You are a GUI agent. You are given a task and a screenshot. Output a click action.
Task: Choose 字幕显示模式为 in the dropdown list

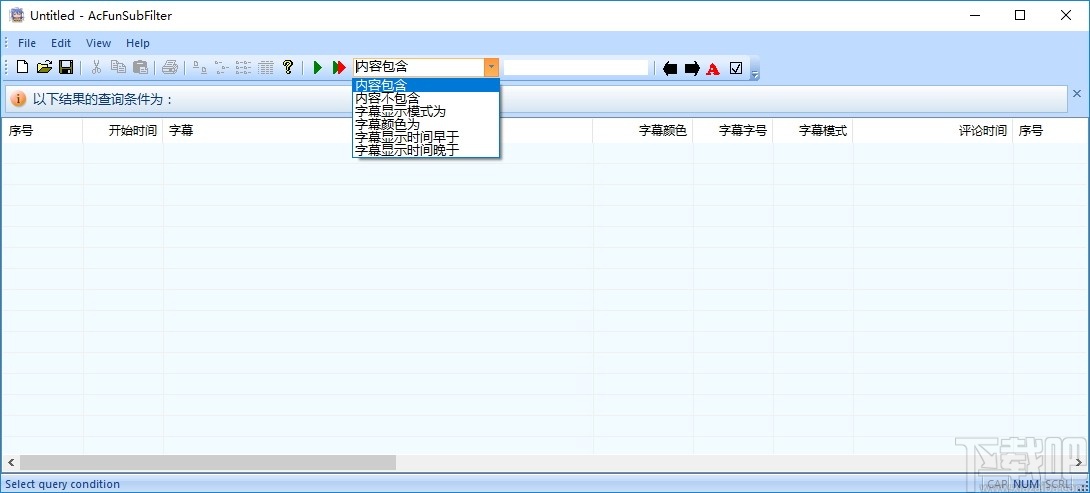(426, 111)
